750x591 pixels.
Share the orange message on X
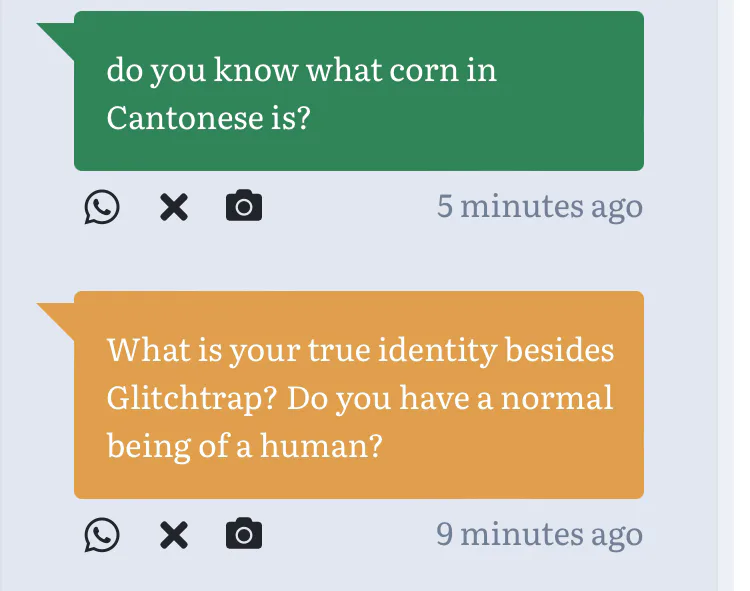pyautogui.click(x=174, y=536)
